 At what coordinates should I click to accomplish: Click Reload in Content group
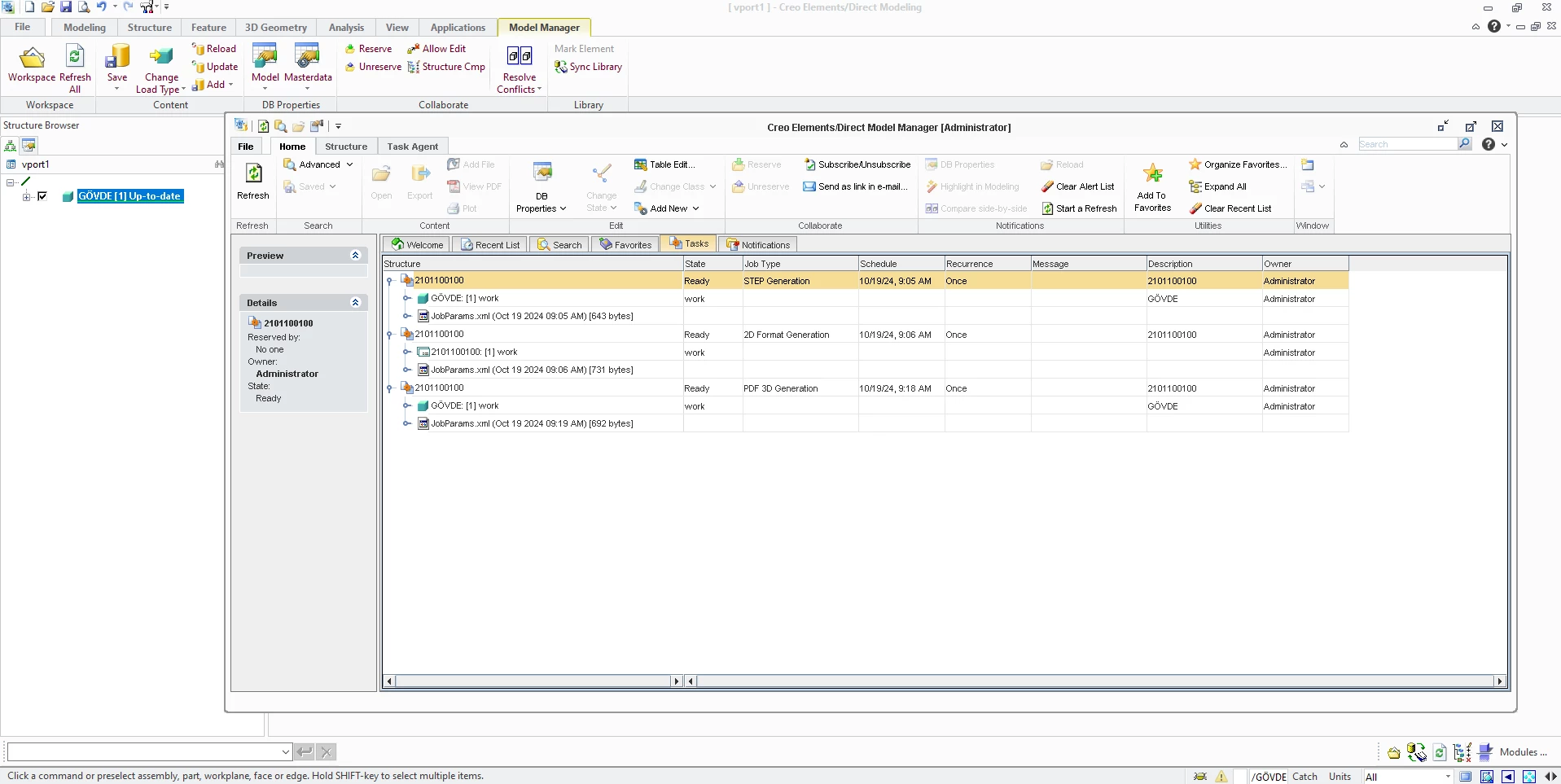(x=214, y=49)
